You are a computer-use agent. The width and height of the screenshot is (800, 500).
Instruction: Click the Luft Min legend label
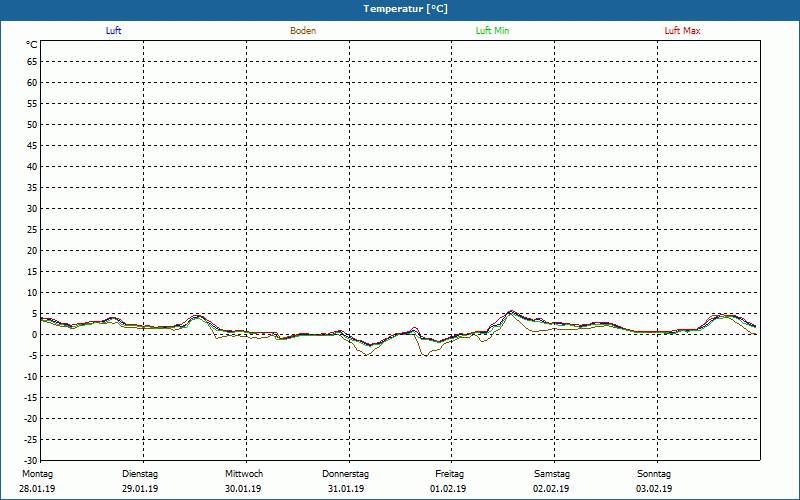point(492,31)
